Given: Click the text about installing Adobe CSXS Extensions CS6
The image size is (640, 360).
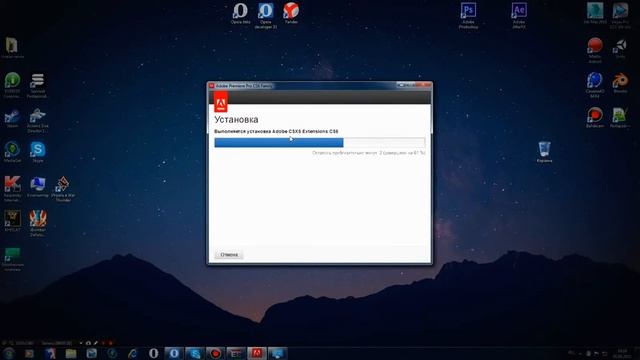Looking at the screenshot, I should tap(276, 131).
